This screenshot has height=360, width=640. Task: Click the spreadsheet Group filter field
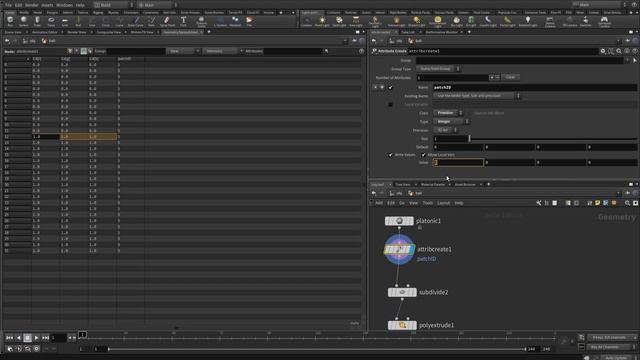[x=136, y=51]
